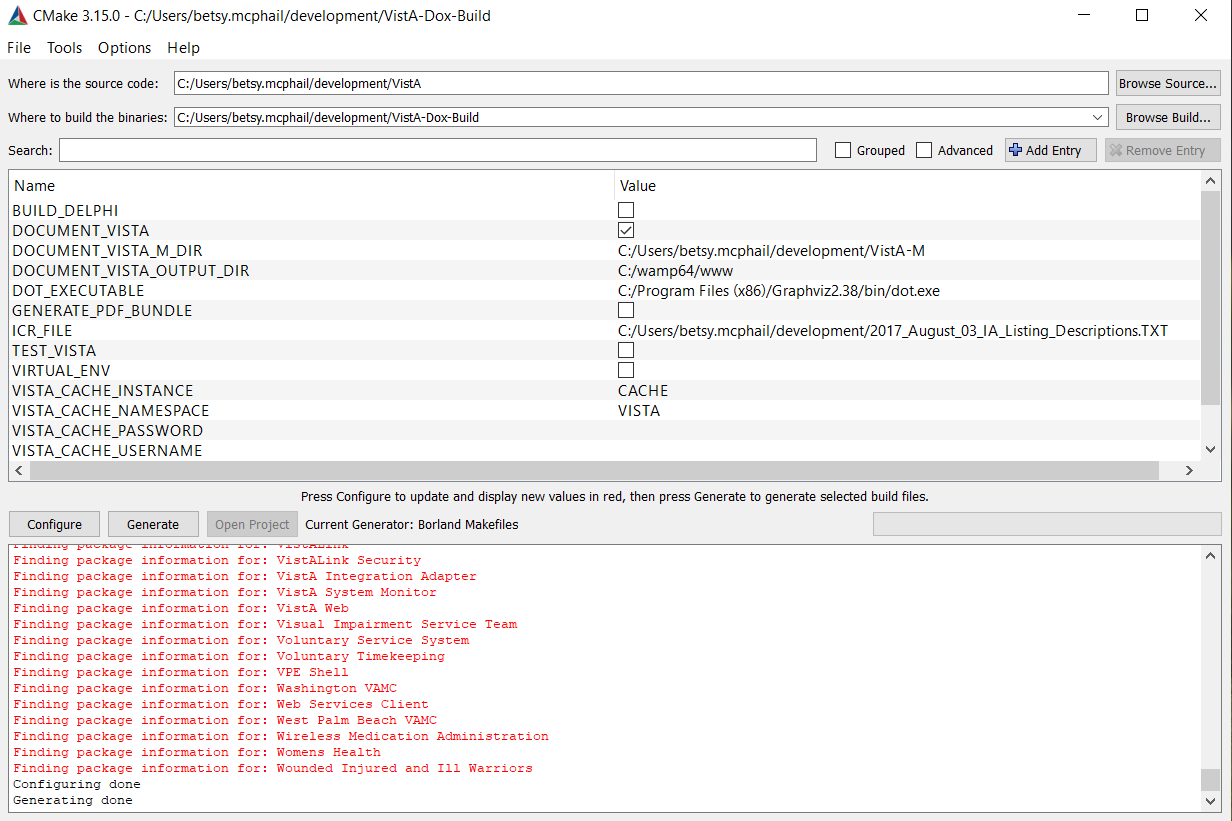Enable the Advanced checkbox
1232x821 pixels.
click(x=924, y=150)
